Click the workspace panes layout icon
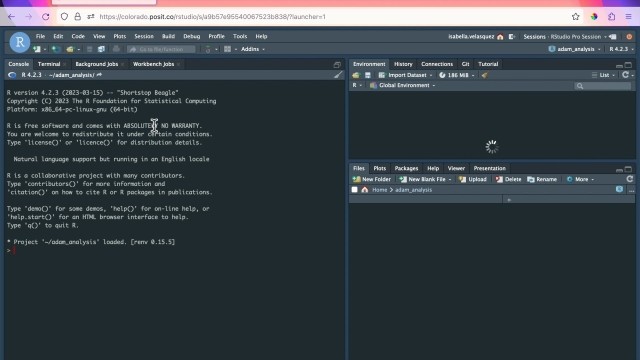 point(227,49)
